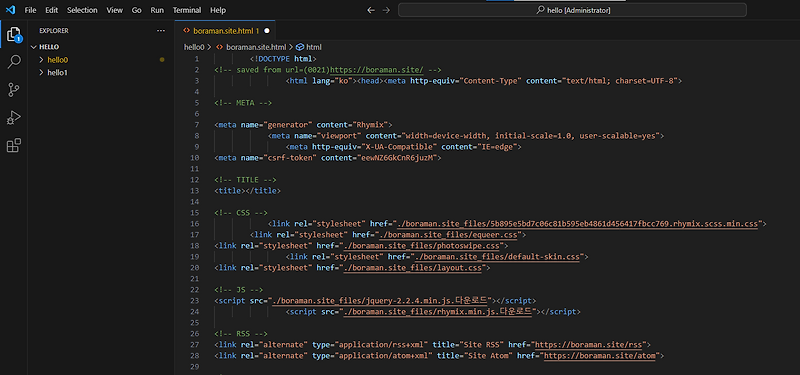
Task: Select the boraman.site.html editor tab
Action: tap(225, 31)
